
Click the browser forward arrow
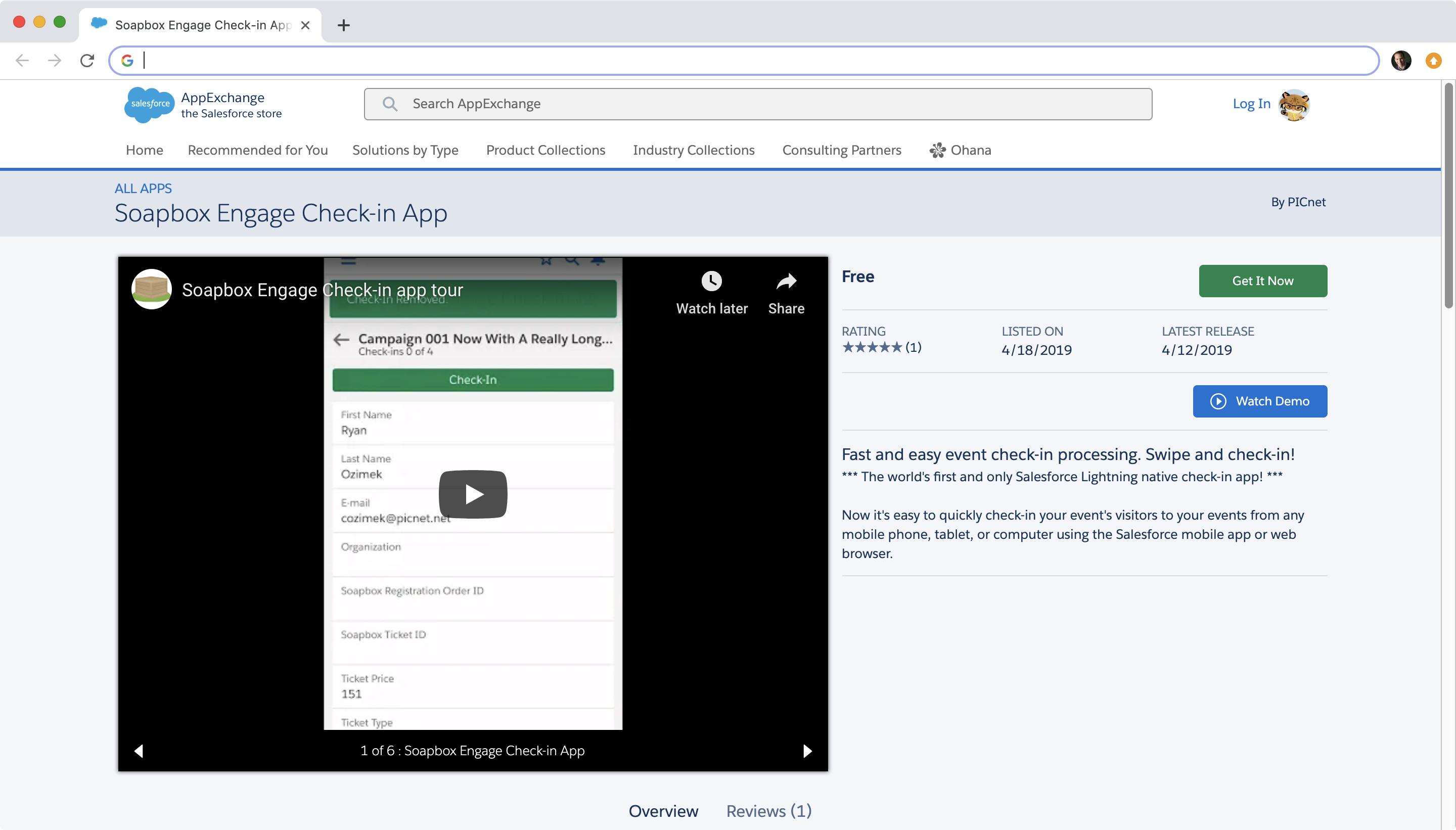point(55,61)
